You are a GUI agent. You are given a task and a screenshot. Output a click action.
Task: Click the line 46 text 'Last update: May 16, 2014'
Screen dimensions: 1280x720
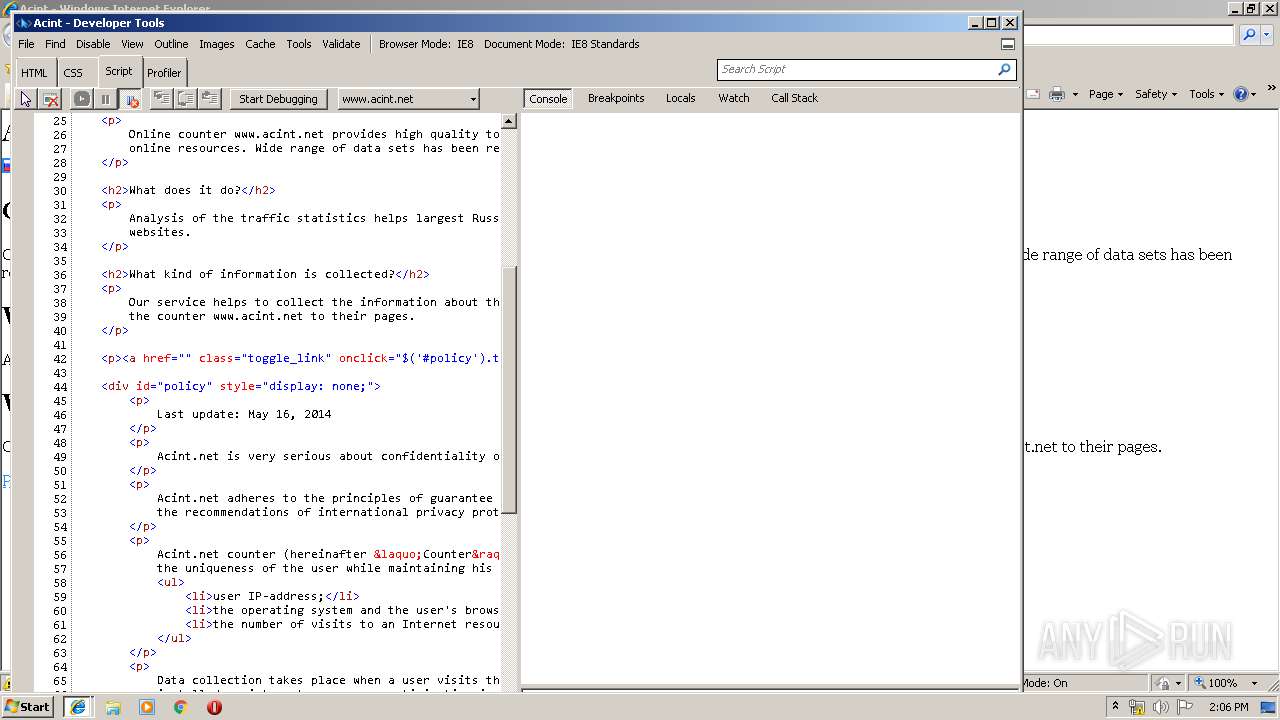point(244,414)
